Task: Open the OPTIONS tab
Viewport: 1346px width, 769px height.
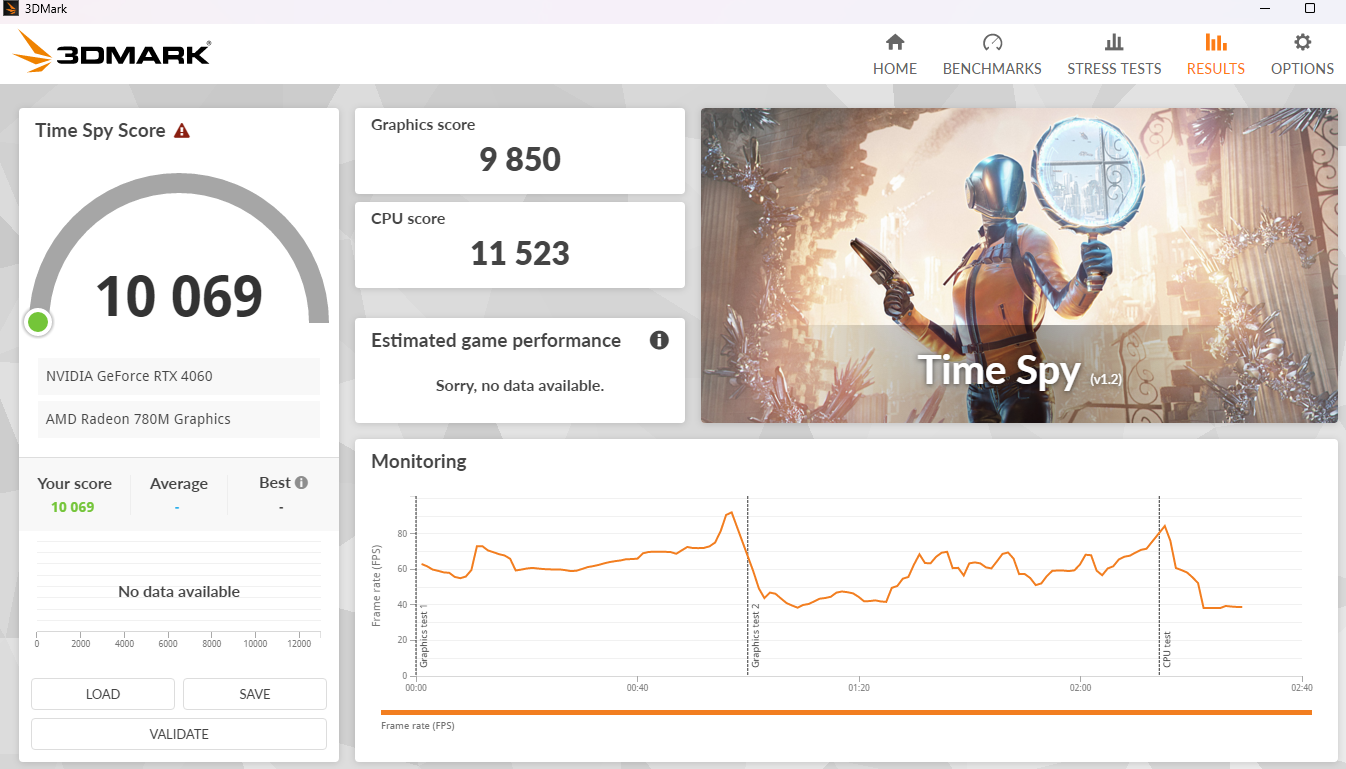Action: [1302, 54]
